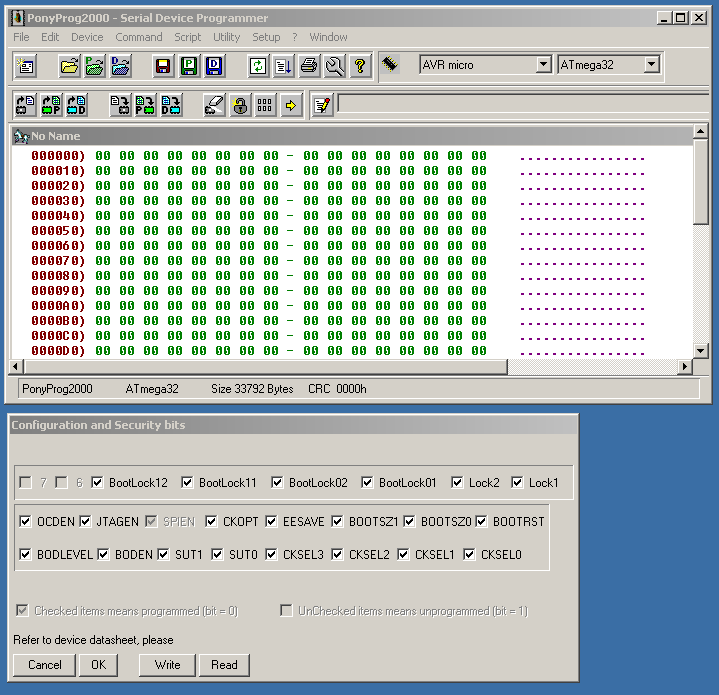Viewport: 719px width, 695px height.
Task: Click the Read button in dialog
Action: [x=224, y=665]
